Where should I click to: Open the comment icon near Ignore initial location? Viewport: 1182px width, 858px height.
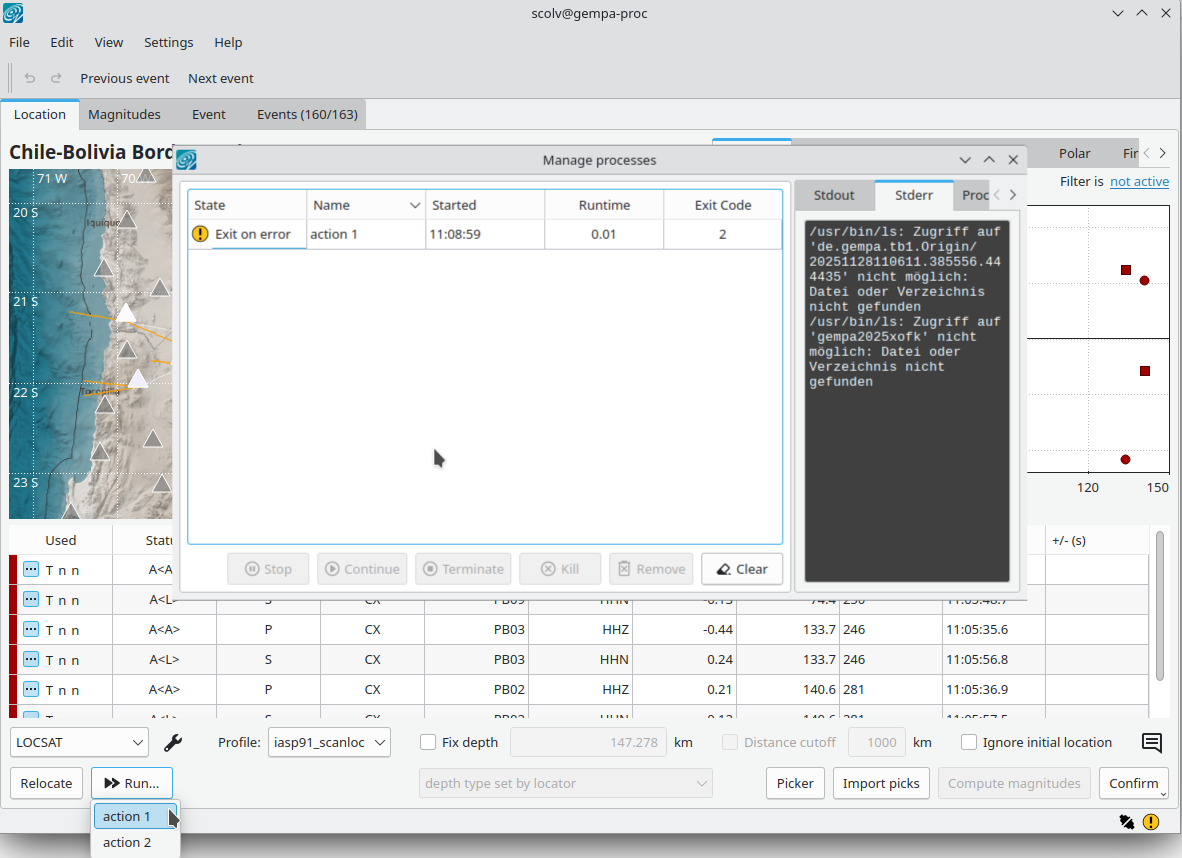coord(1151,743)
